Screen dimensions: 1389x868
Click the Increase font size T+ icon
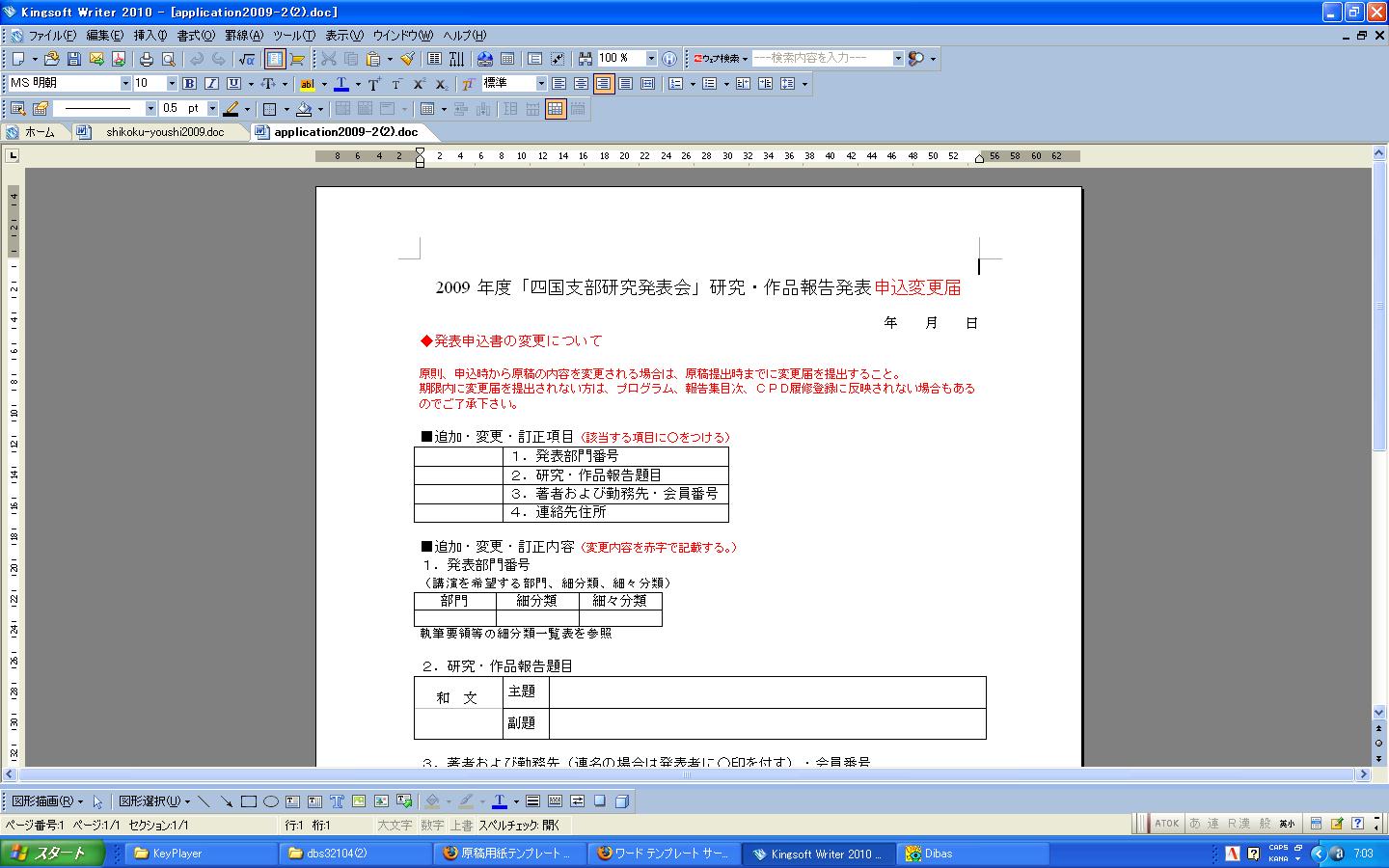(x=374, y=84)
